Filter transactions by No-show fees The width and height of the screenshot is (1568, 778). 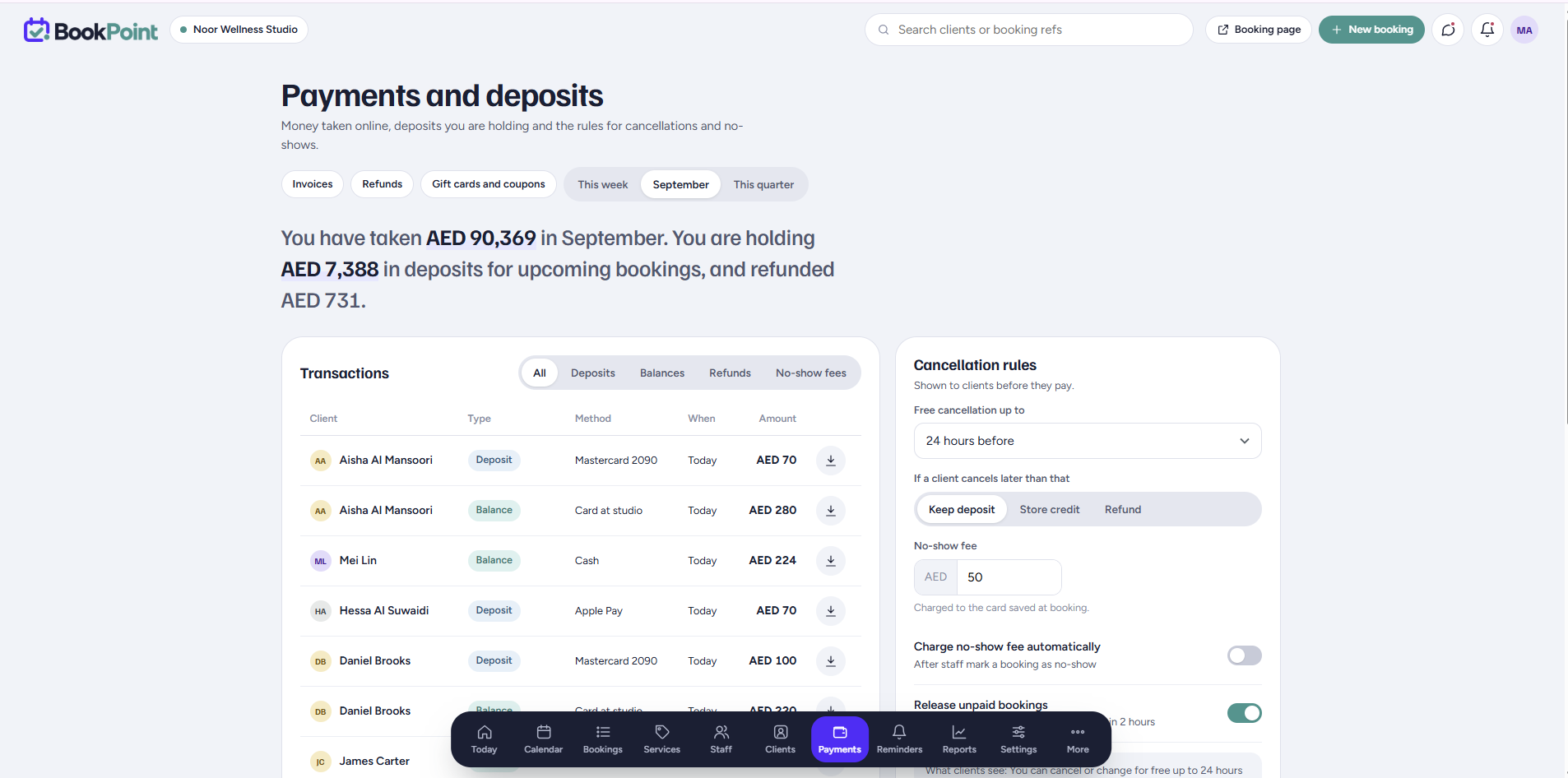(811, 373)
